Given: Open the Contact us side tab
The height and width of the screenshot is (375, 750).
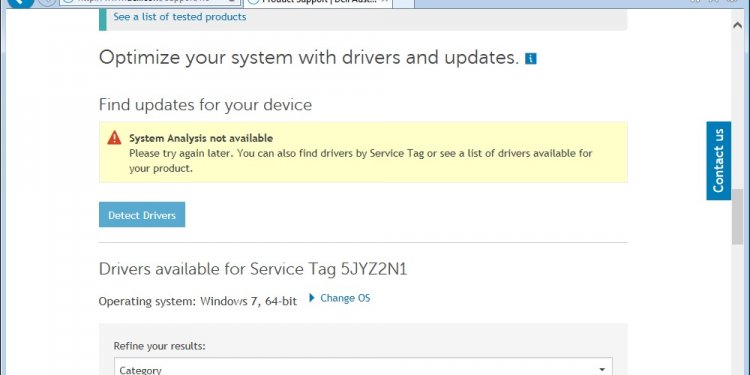Looking at the screenshot, I should [718, 161].
